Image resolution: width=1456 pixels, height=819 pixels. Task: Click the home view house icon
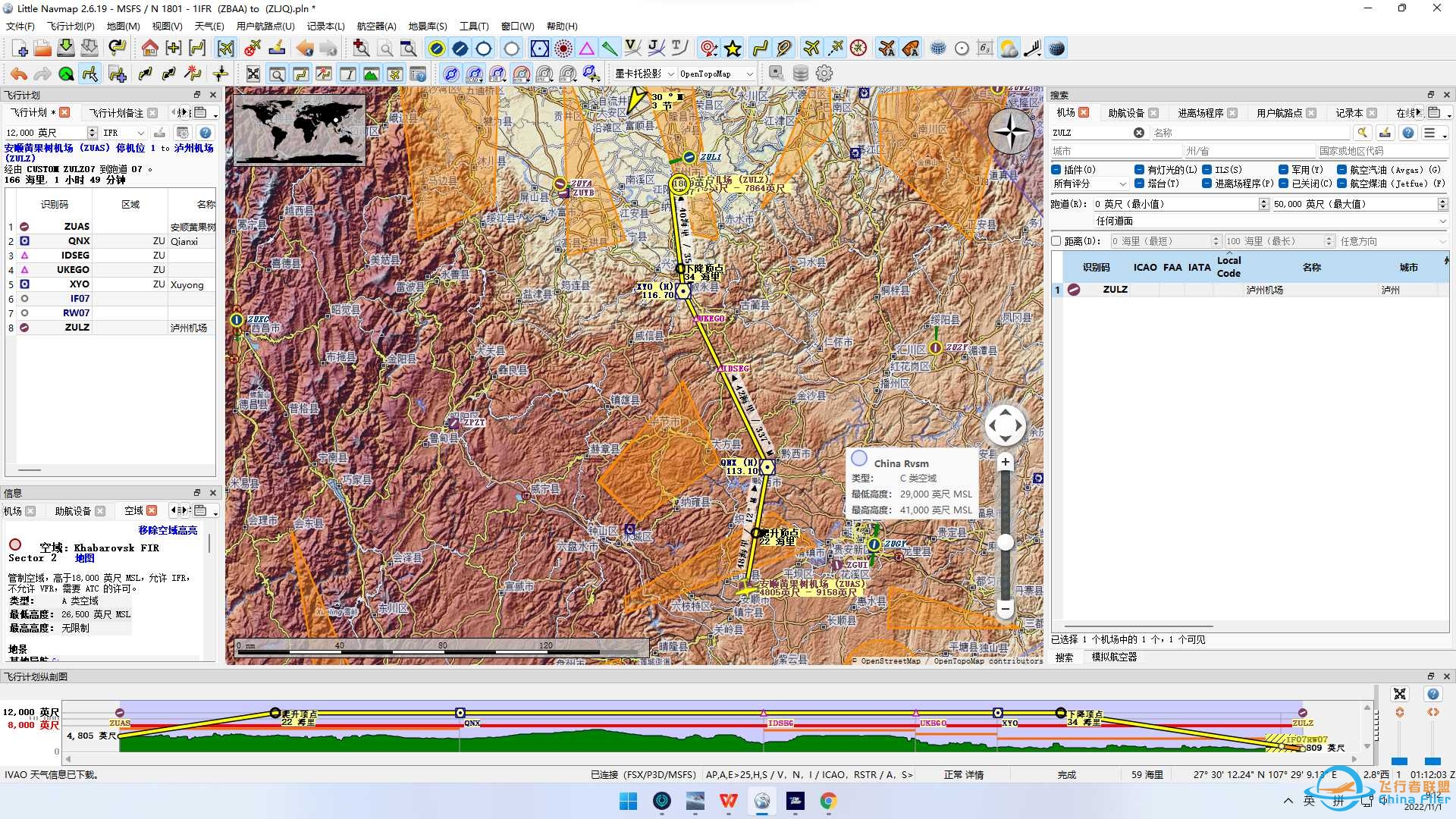150,49
